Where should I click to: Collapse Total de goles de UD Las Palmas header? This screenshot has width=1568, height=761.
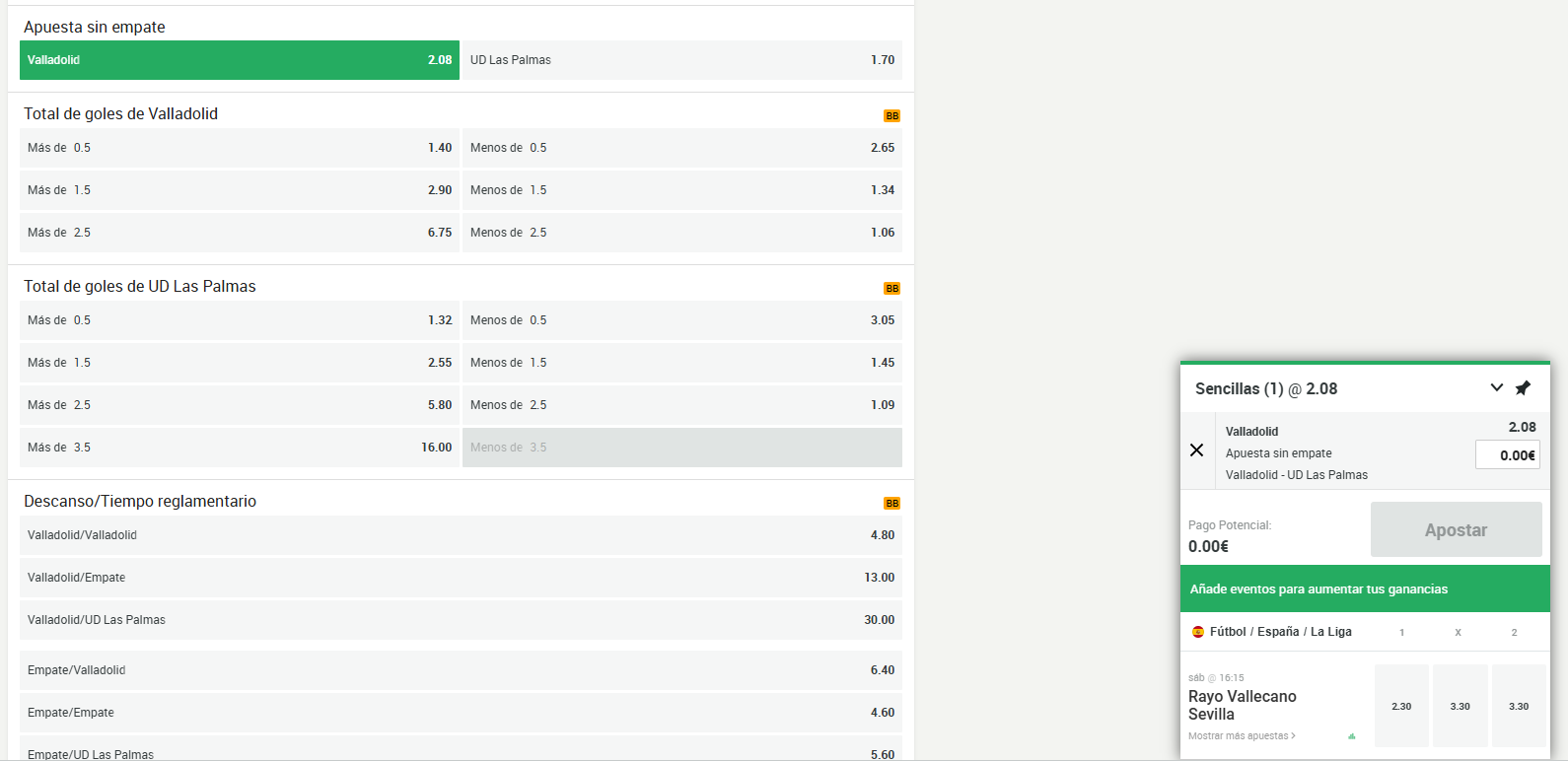[140, 286]
